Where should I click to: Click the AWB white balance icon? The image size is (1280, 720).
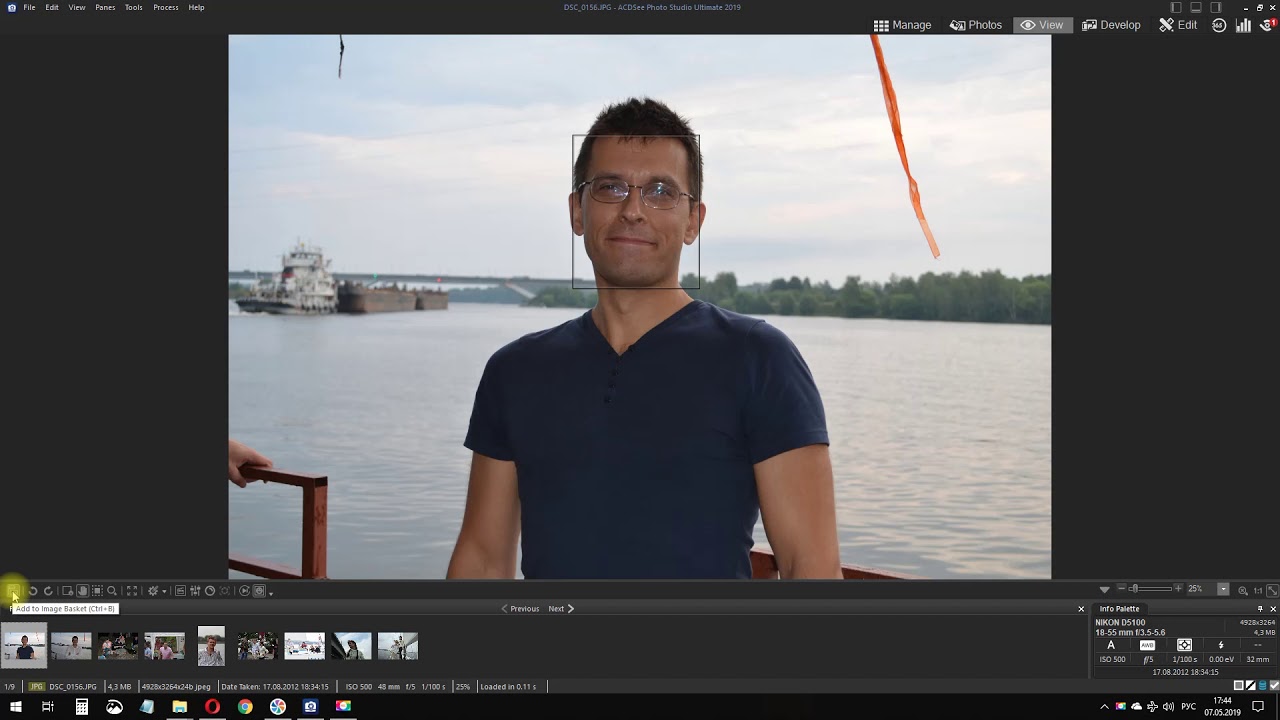click(x=1147, y=645)
